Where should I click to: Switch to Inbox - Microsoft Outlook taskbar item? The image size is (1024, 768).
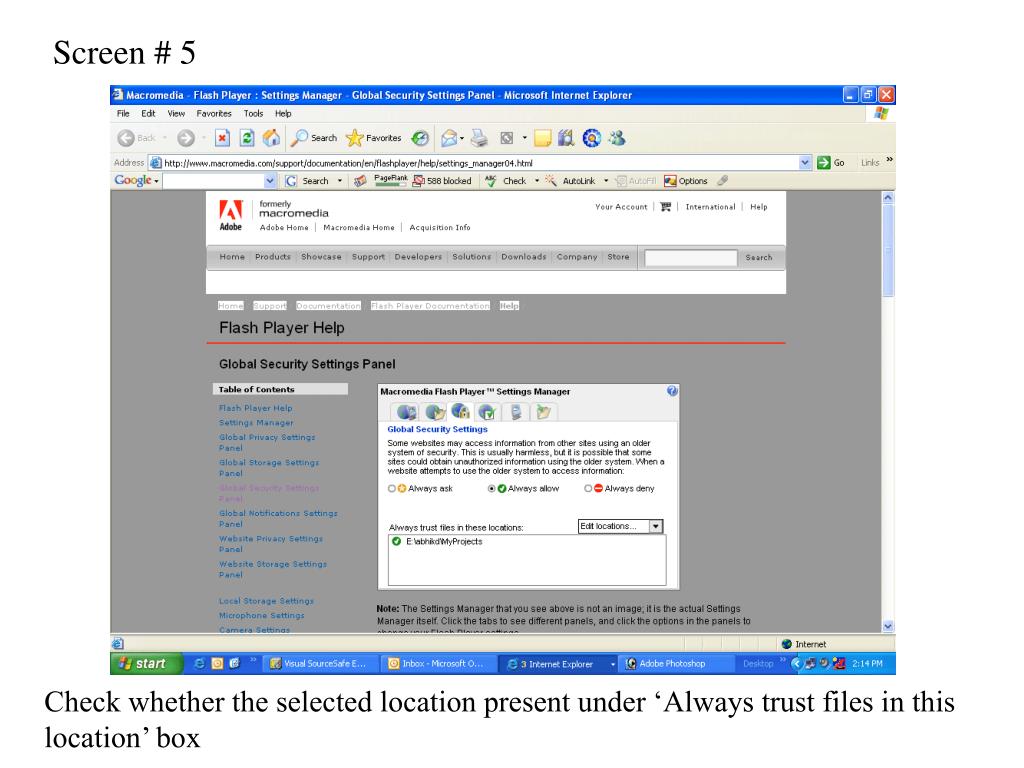tap(438, 664)
